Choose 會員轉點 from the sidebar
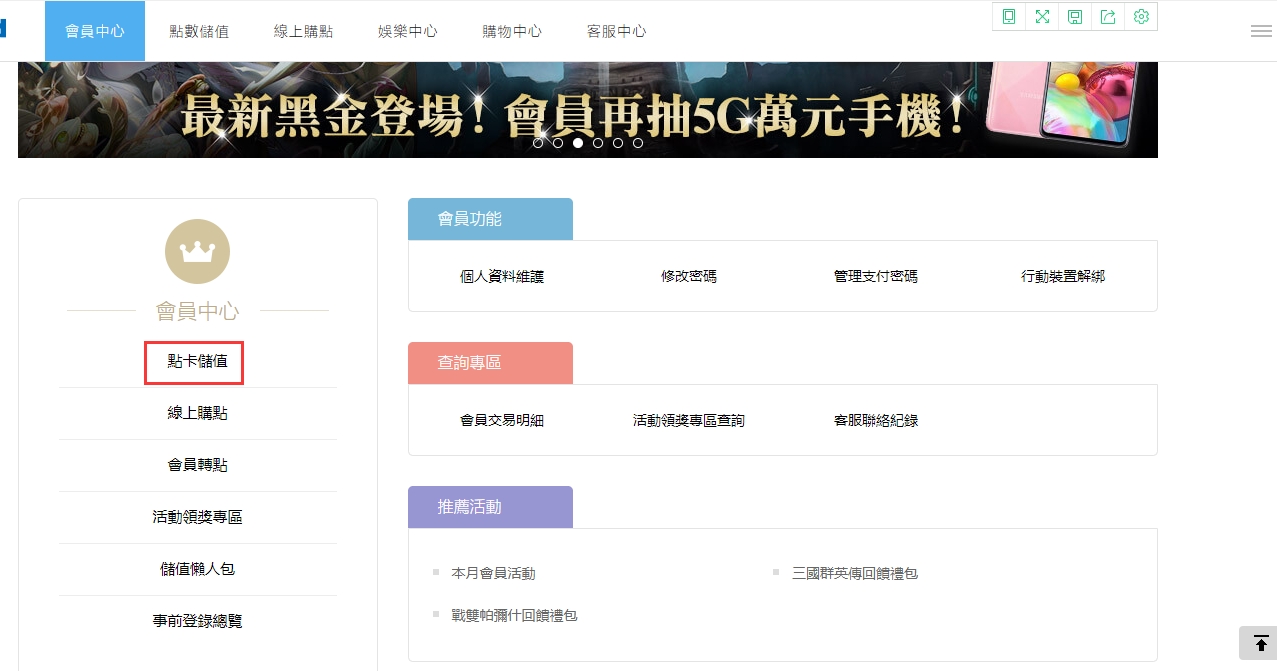This screenshot has height=671, width=1277. pos(197,465)
